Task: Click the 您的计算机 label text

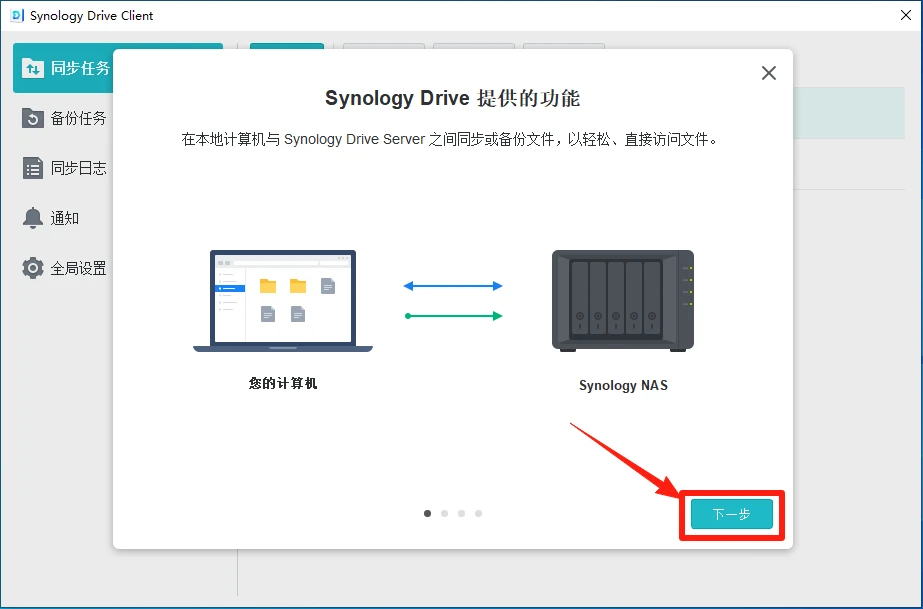Action: pyautogui.click(x=283, y=384)
